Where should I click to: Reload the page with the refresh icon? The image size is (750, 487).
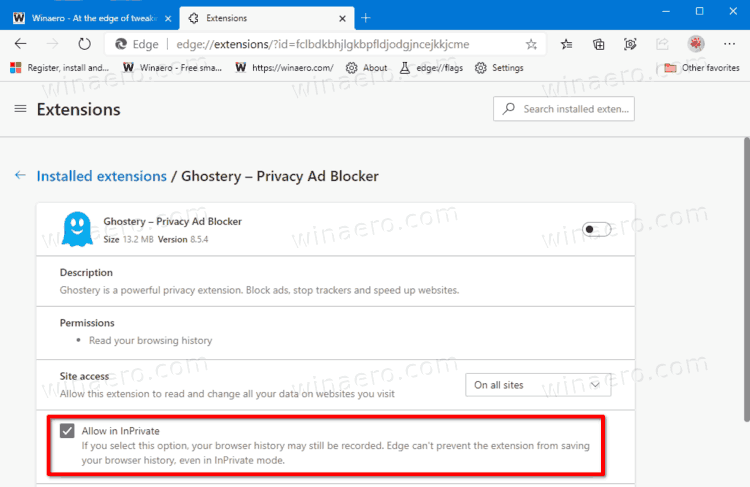coord(84,44)
